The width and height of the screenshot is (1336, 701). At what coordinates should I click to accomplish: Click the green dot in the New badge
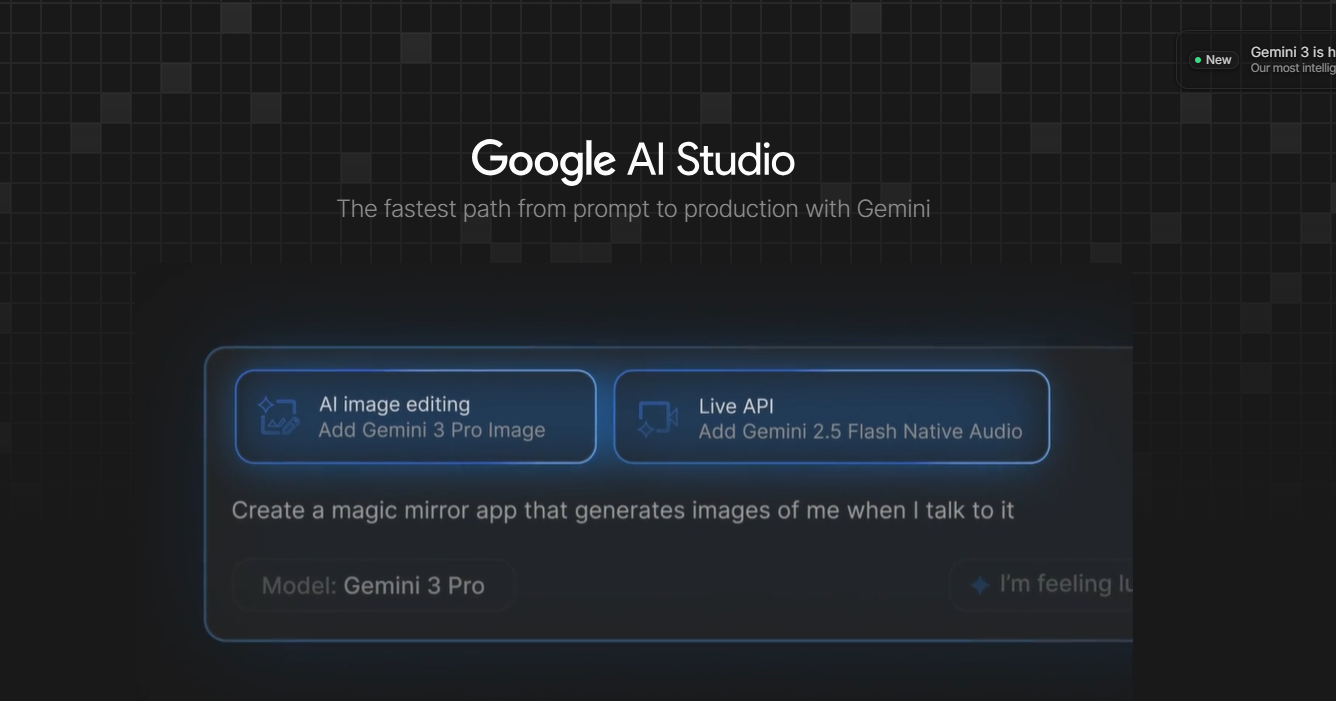point(1198,60)
